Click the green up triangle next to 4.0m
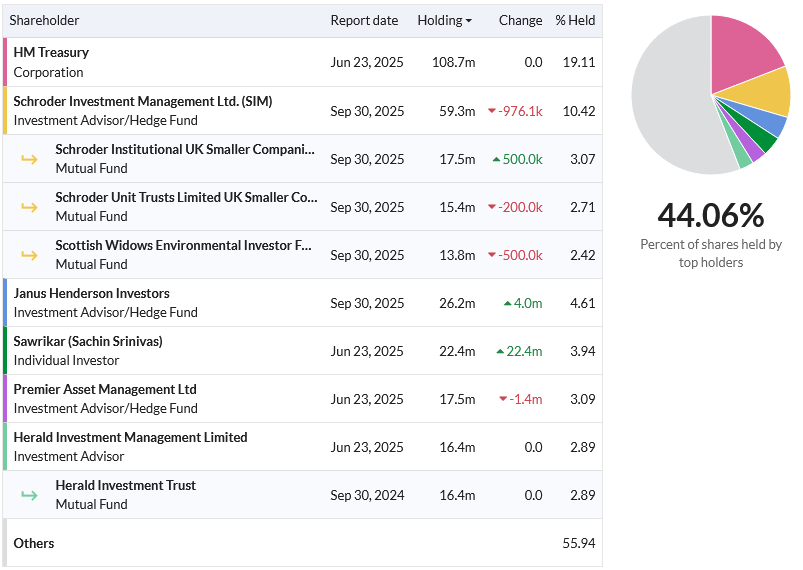 coord(508,303)
